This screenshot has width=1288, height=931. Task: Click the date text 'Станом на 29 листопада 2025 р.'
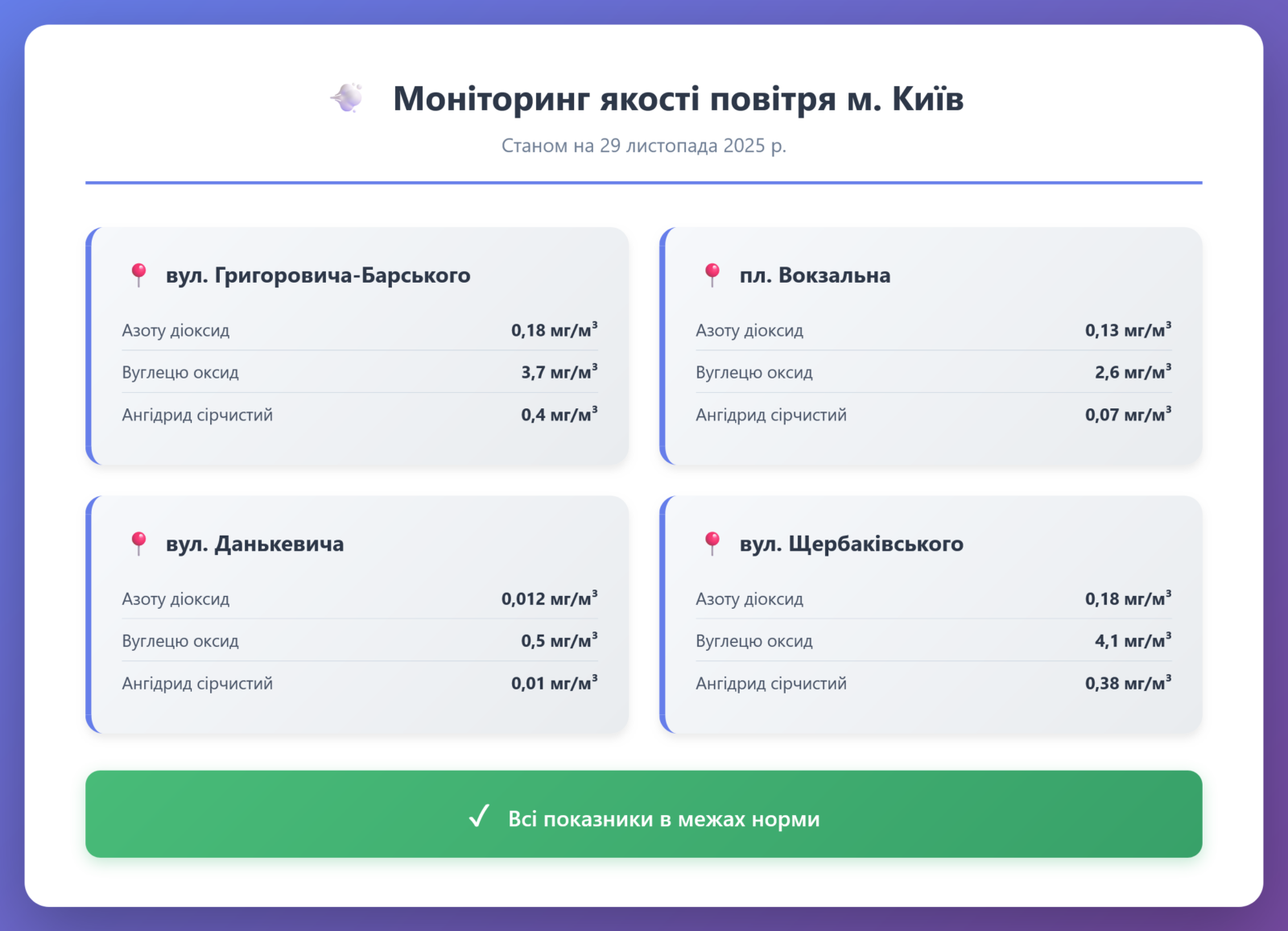click(644, 146)
